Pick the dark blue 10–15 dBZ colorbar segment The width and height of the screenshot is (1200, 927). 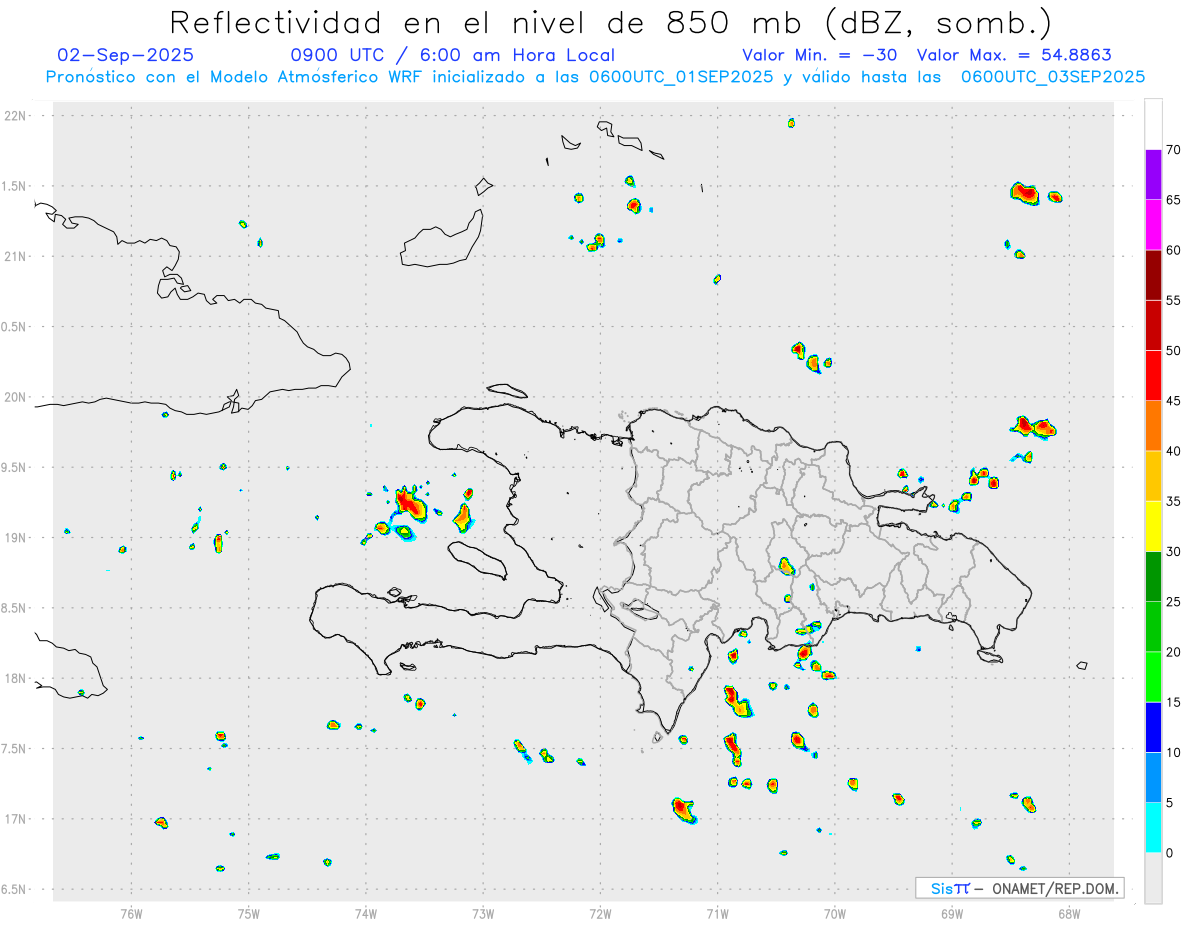[1153, 727]
